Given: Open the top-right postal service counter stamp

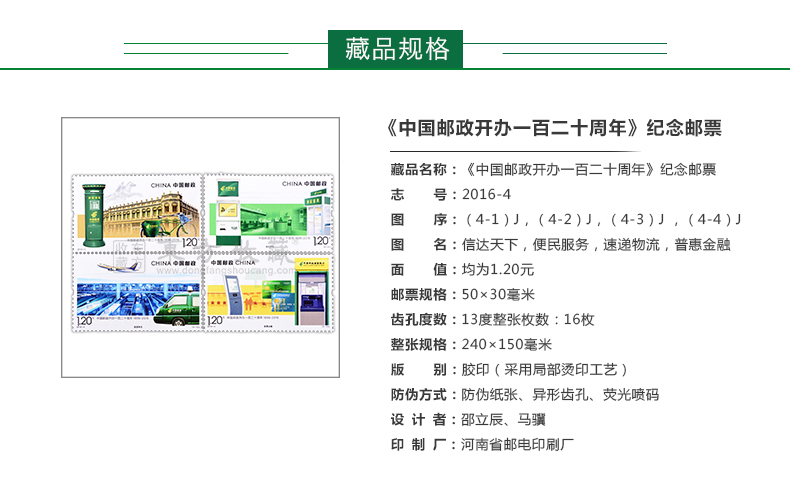Looking at the screenshot, I should [x=268, y=211].
